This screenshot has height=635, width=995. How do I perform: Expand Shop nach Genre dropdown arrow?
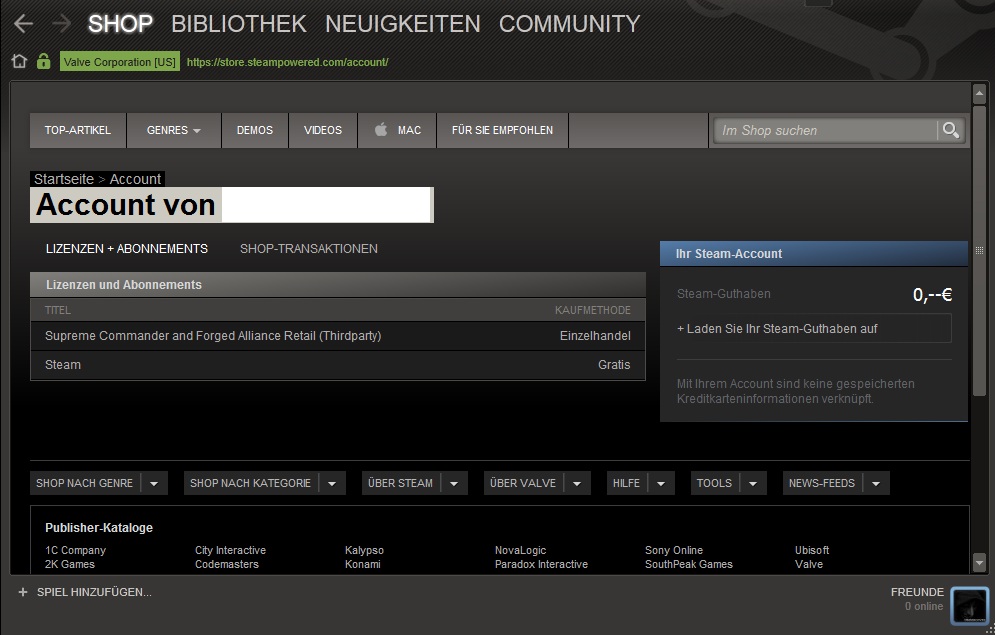tap(154, 483)
